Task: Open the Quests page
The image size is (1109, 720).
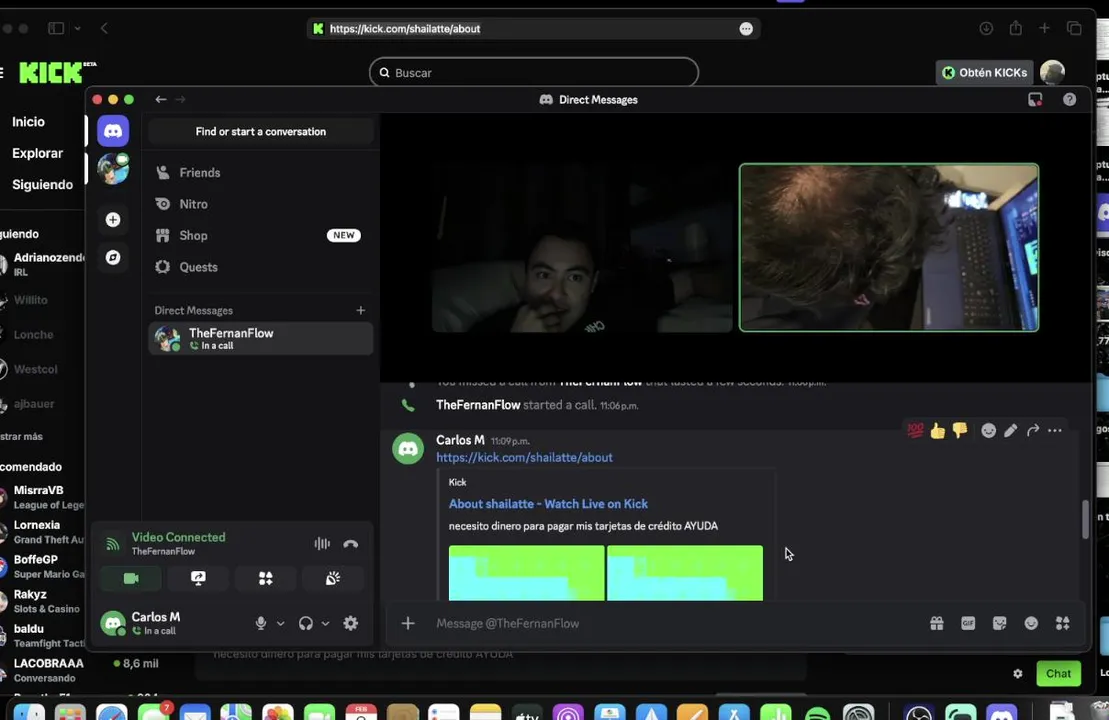Action: pos(260,267)
